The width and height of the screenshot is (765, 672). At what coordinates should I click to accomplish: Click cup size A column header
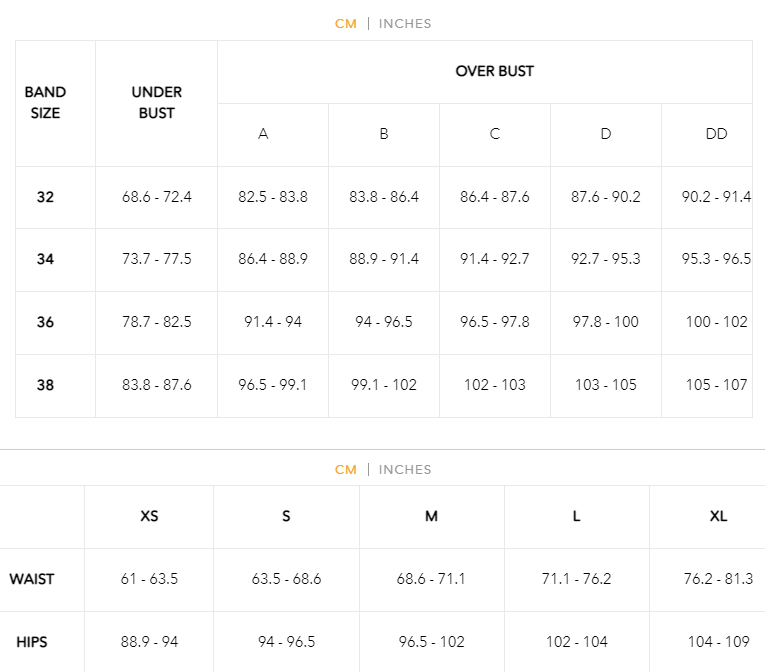pos(263,134)
